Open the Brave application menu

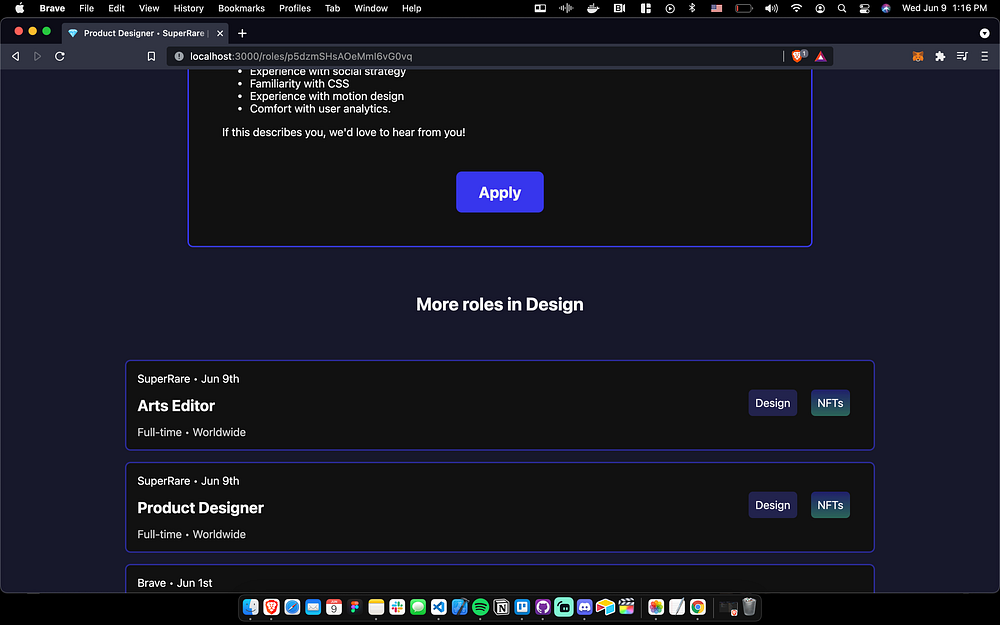point(52,8)
